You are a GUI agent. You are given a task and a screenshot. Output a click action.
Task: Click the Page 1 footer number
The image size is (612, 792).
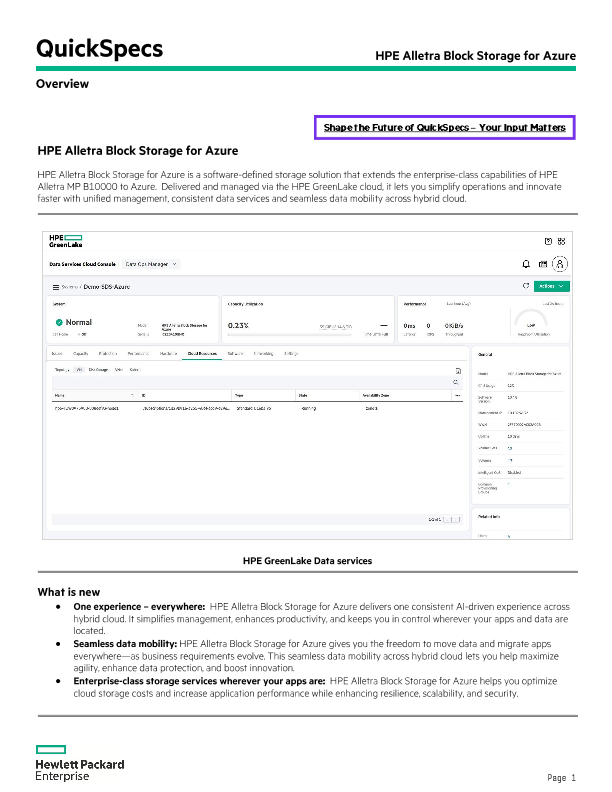click(x=562, y=778)
